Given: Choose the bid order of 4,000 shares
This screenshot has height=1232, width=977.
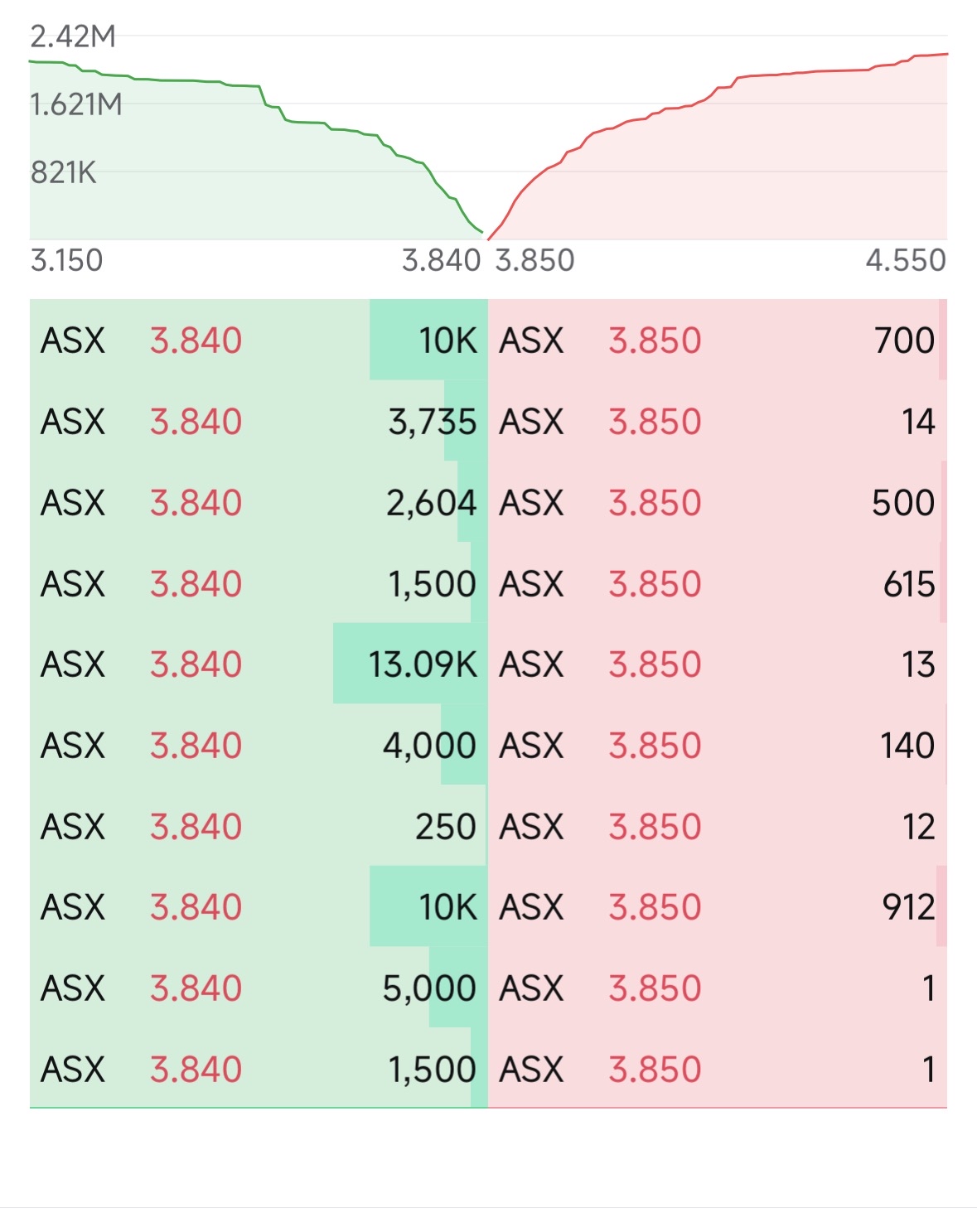Looking at the screenshot, I should click(x=259, y=746).
